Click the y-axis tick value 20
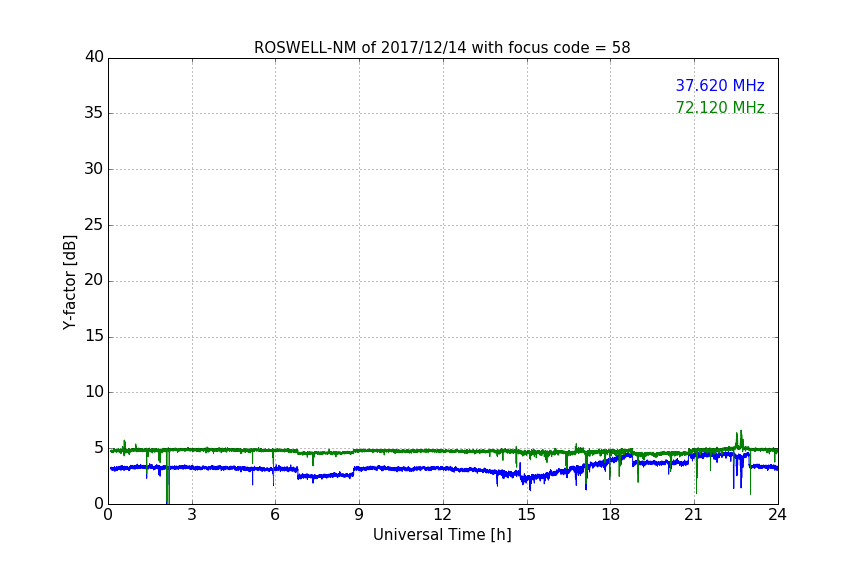 pos(94,280)
